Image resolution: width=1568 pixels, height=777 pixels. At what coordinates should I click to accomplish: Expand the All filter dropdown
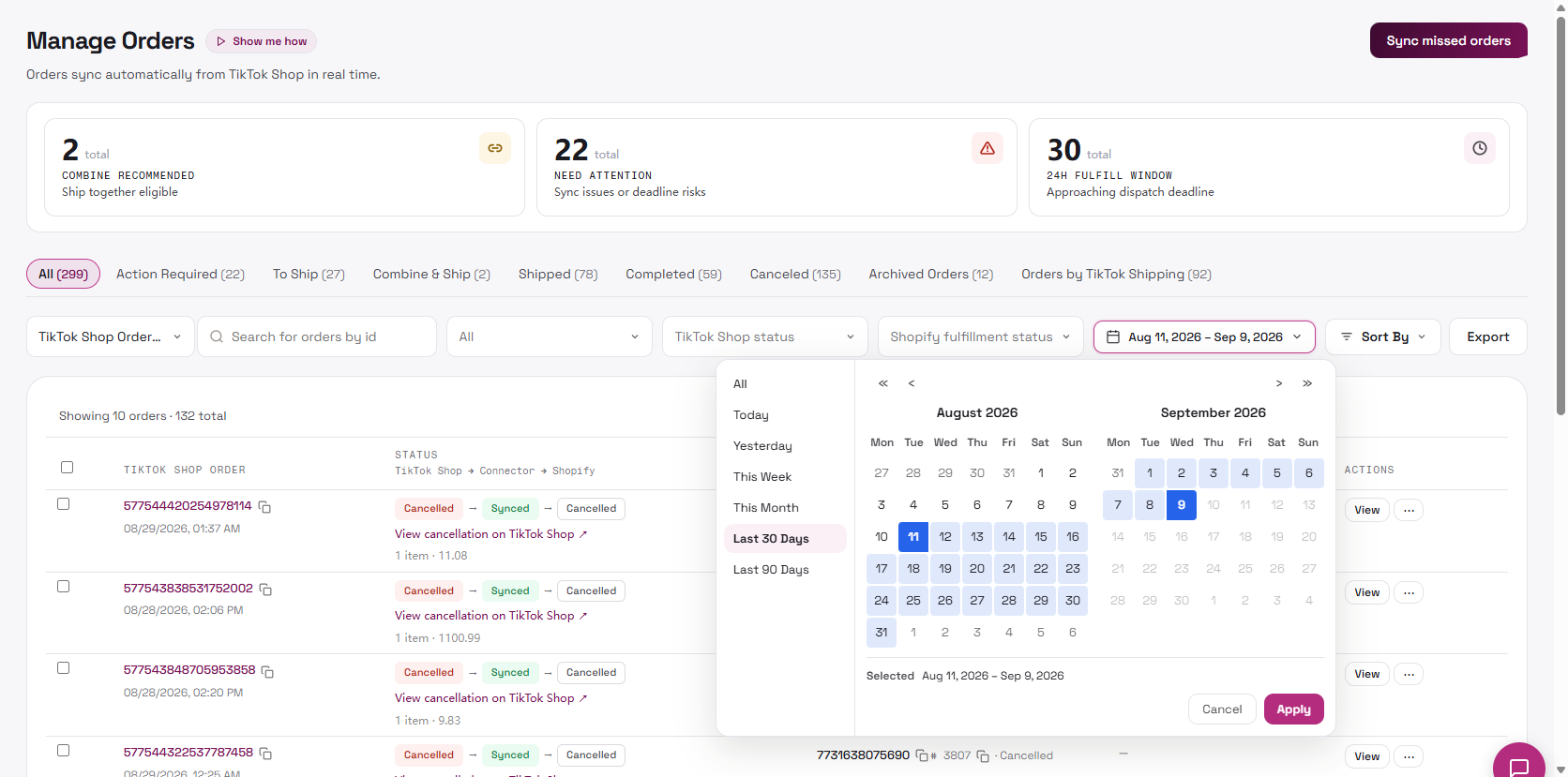pyautogui.click(x=550, y=336)
